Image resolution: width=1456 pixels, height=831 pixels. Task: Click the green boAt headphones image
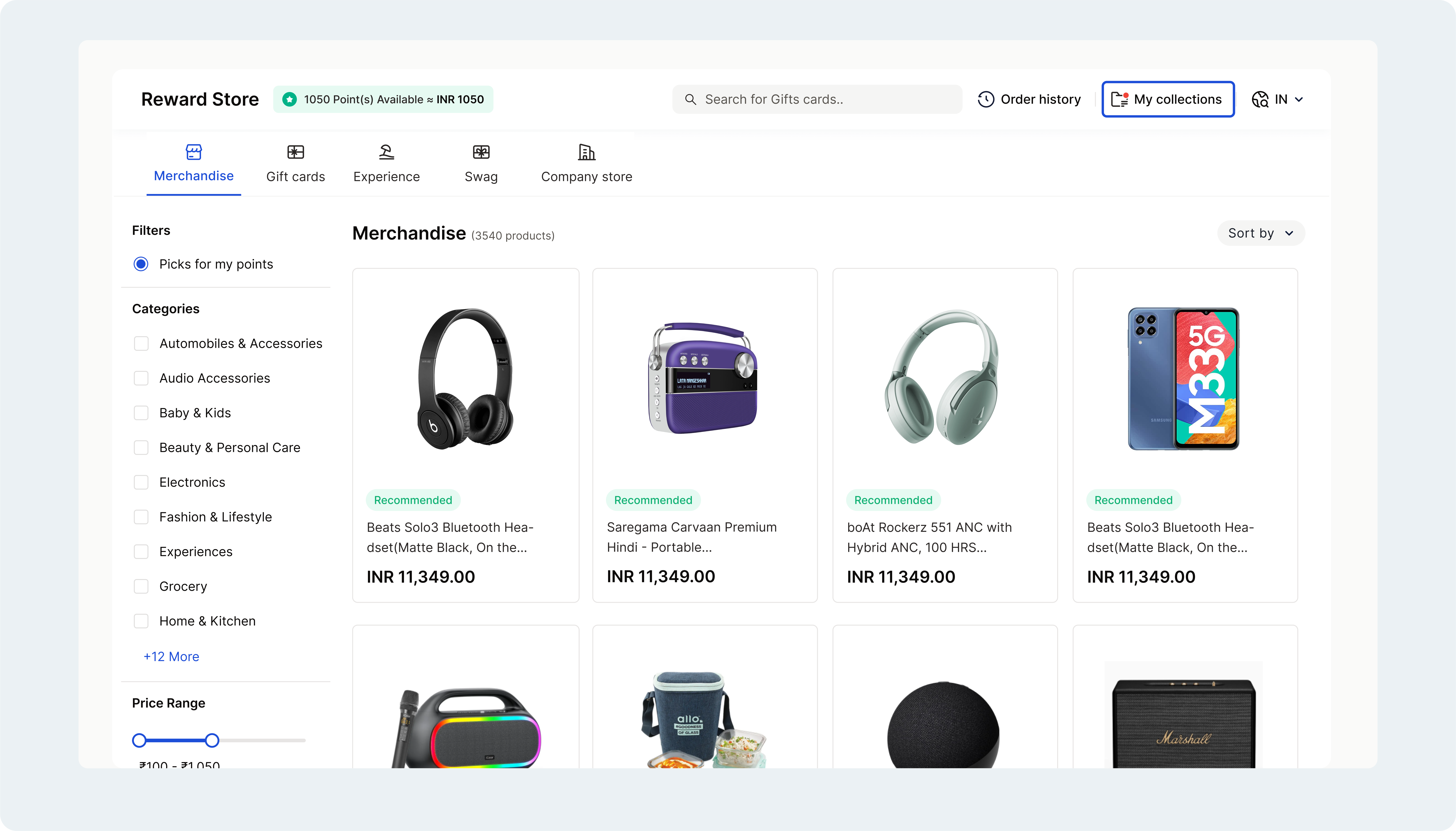[x=942, y=377]
